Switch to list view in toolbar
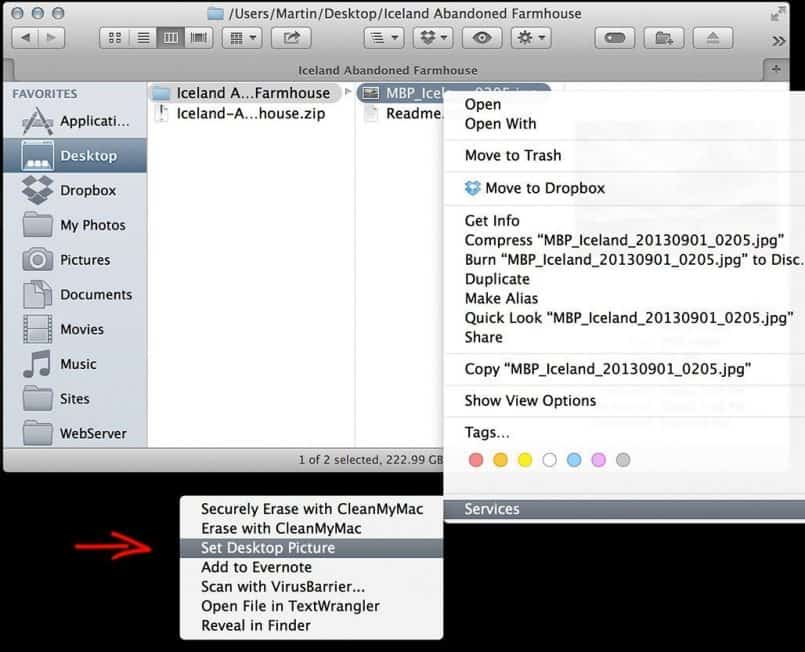This screenshot has height=652, width=805. pos(142,38)
